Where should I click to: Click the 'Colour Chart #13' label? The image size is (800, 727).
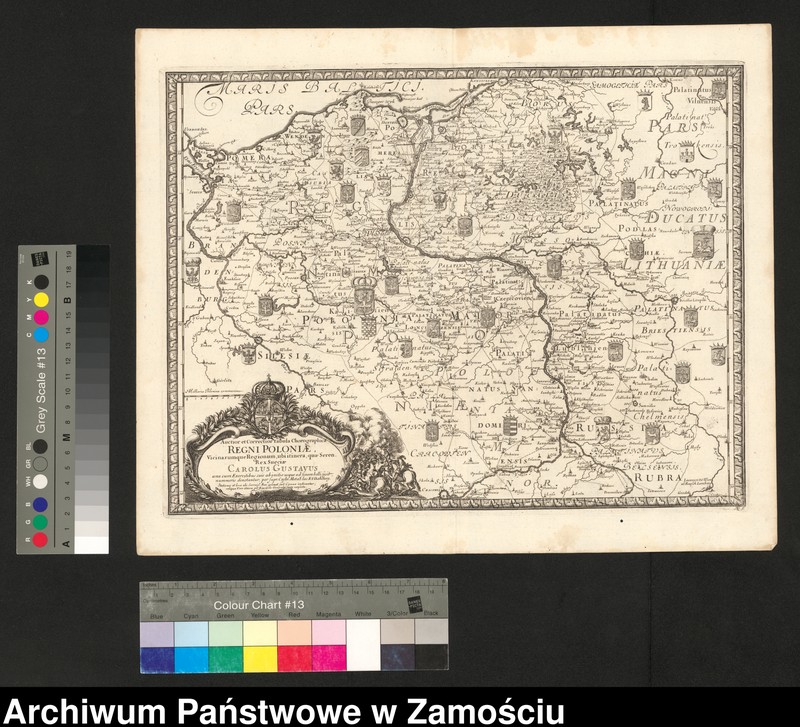coord(259,605)
